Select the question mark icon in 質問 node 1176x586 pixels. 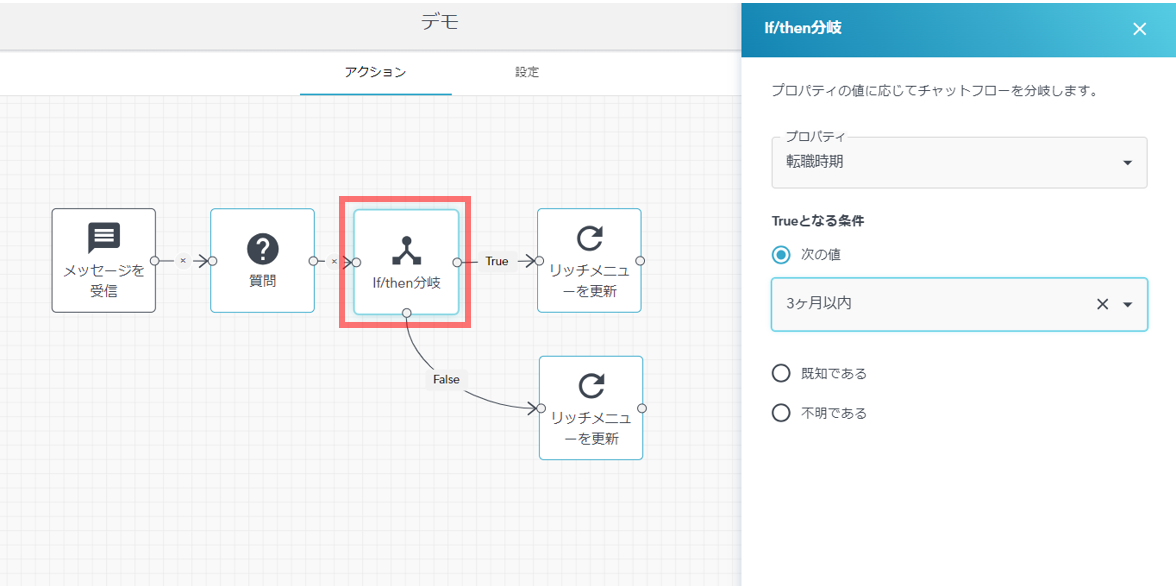(262, 249)
